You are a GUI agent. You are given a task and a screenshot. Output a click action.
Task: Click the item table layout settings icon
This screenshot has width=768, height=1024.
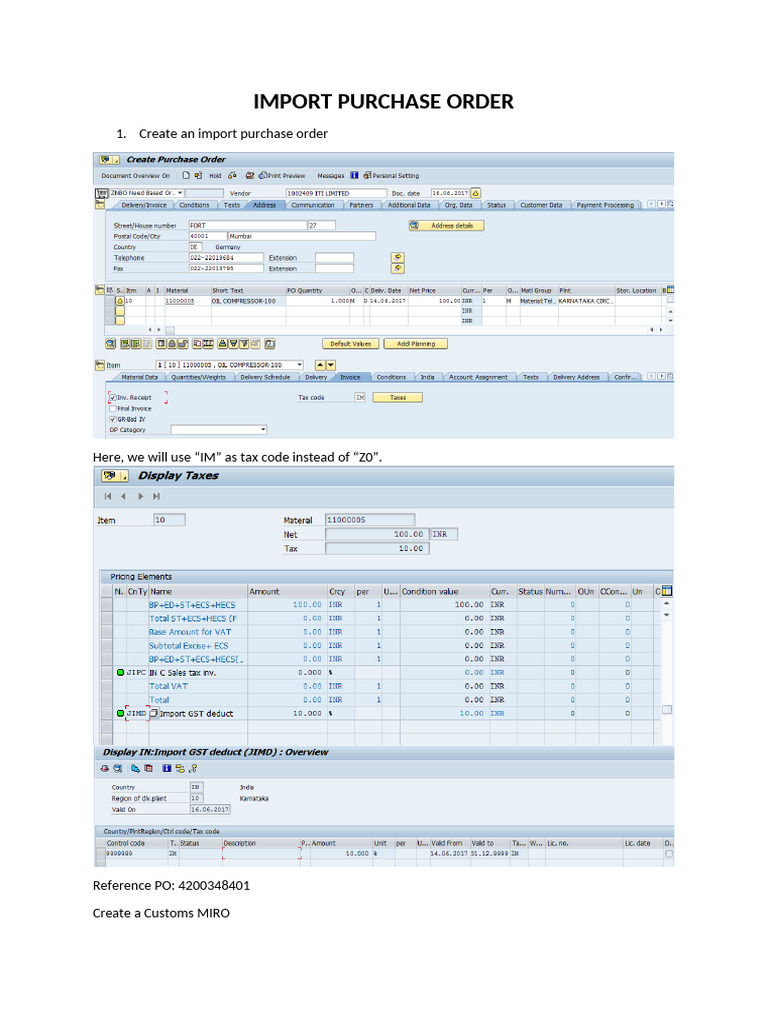pos(669,289)
